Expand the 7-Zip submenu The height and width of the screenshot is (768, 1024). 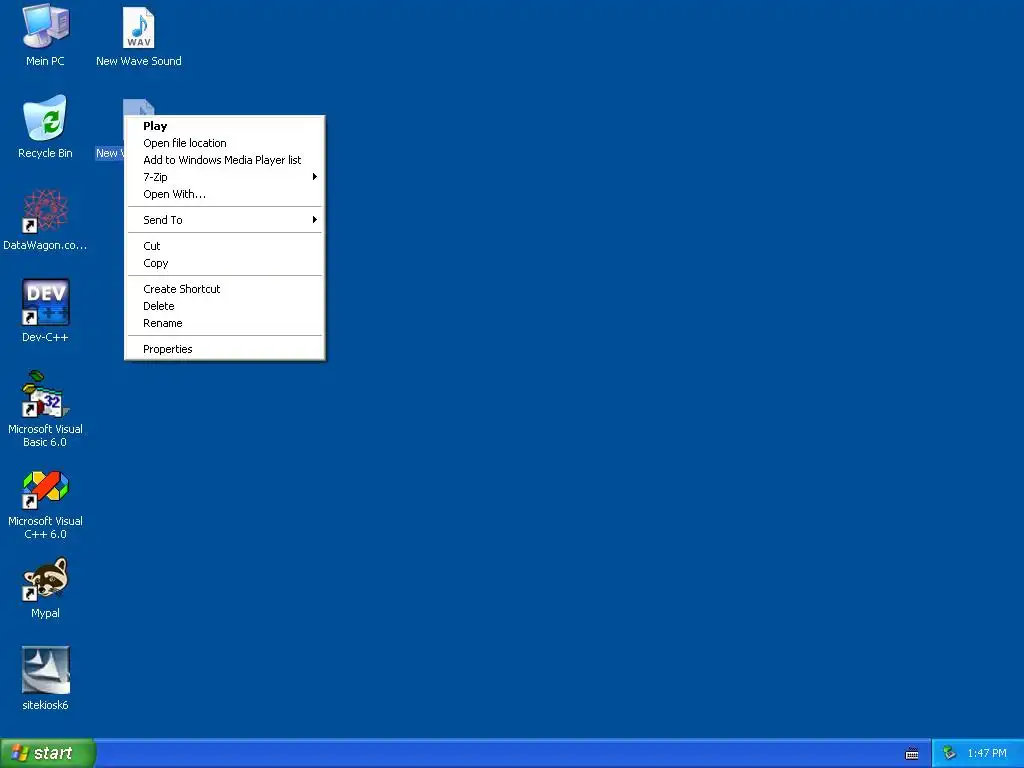[x=225, y=177]
